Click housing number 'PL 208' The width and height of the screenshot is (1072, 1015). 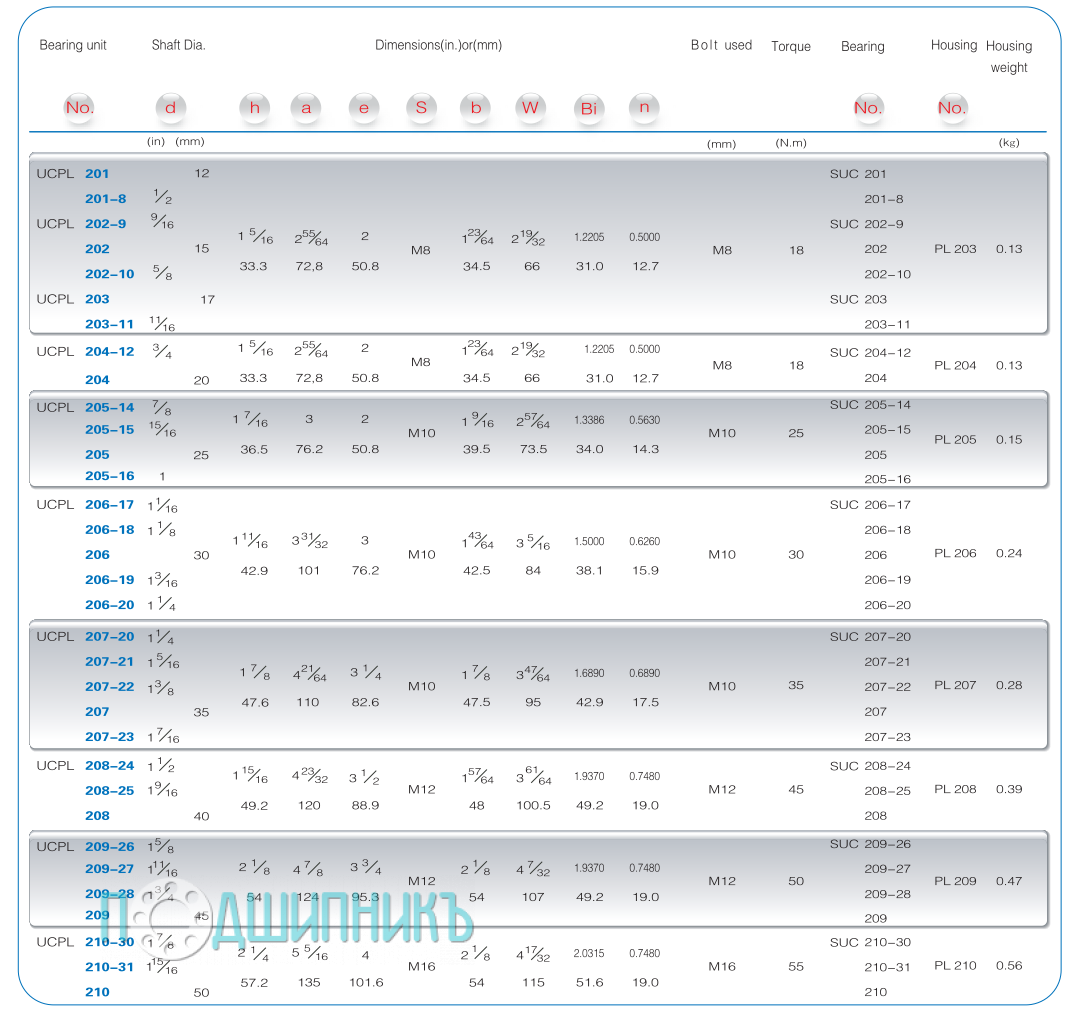[x=955, y=789]
